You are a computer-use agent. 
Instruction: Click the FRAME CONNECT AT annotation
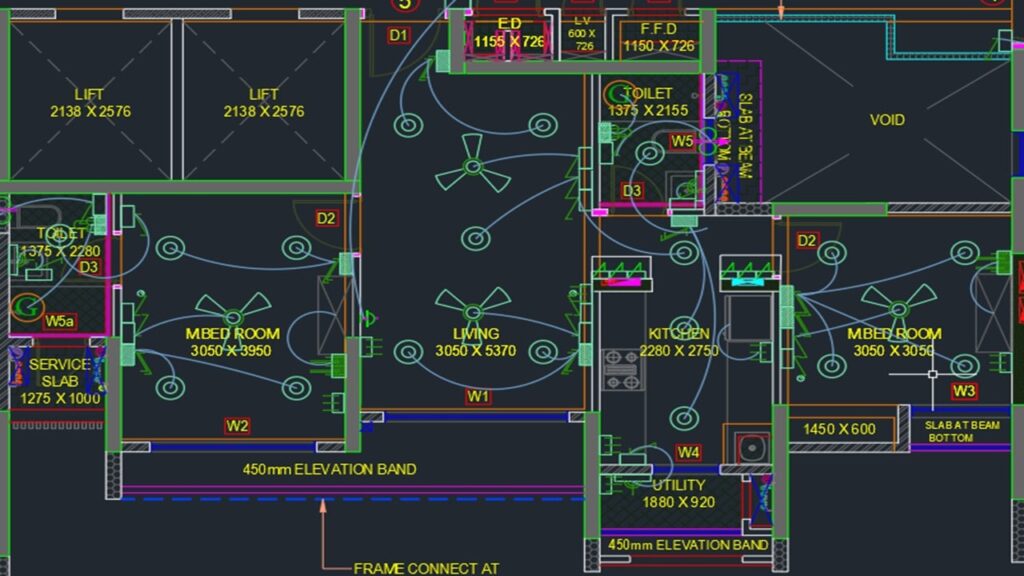coord(426,568)
